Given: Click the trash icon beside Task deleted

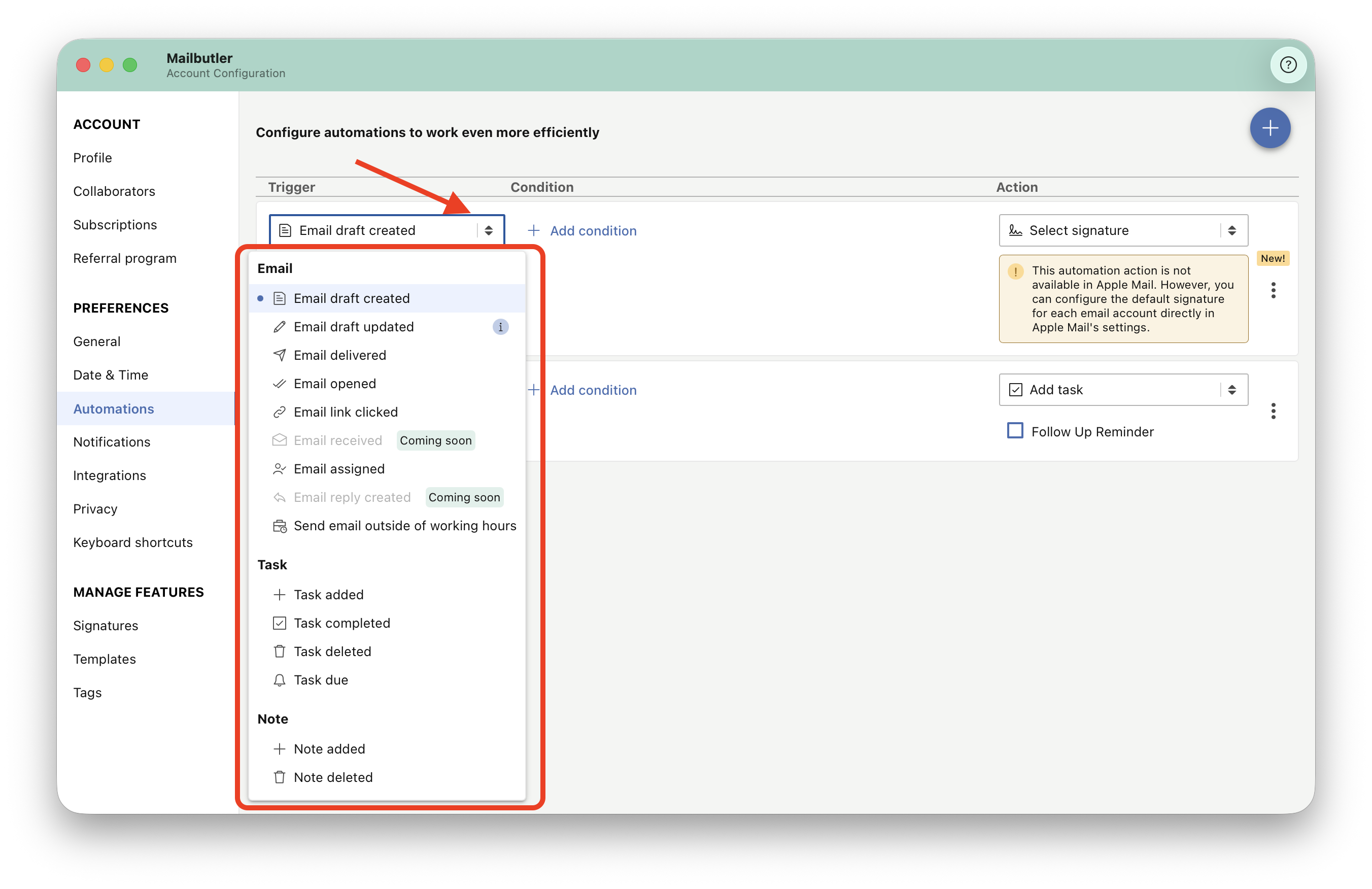Looking at the screenshot, I should pos(280,652).
